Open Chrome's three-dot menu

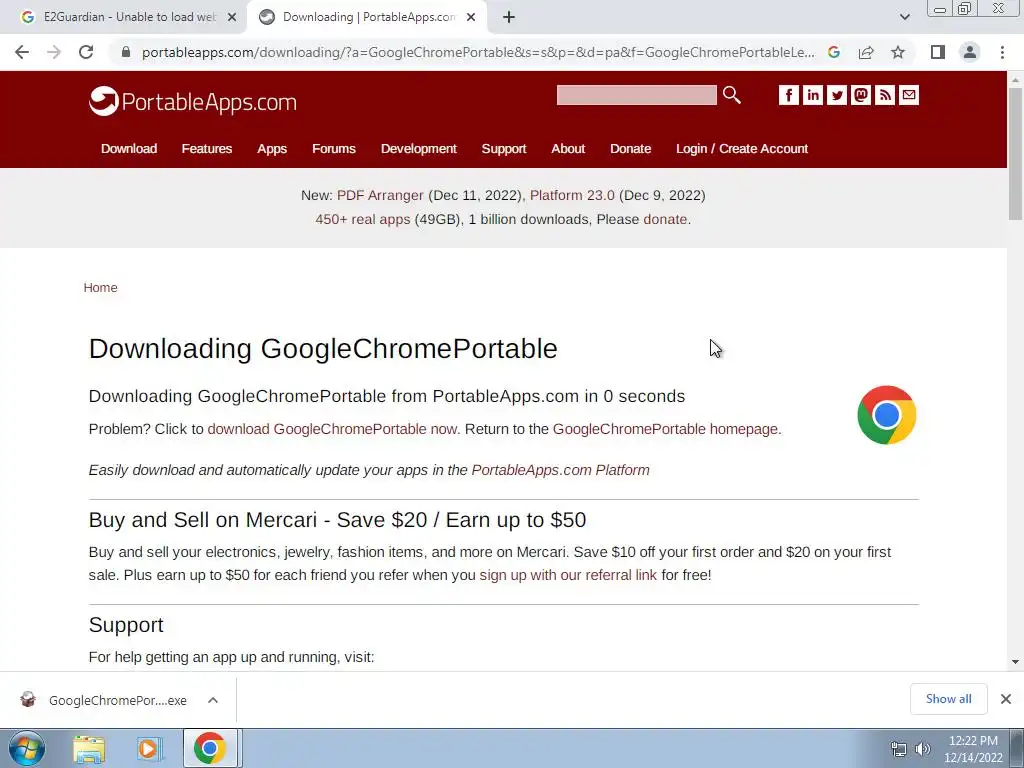1002,52
